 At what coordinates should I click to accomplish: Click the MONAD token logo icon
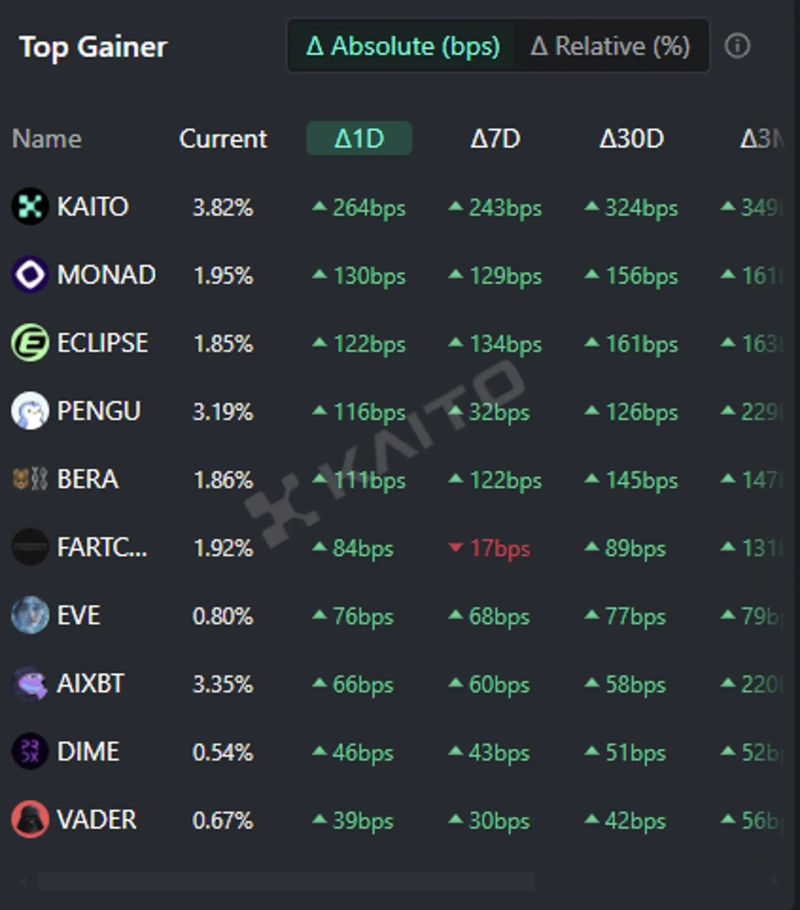pyautogui.click(x=30, y=275)
